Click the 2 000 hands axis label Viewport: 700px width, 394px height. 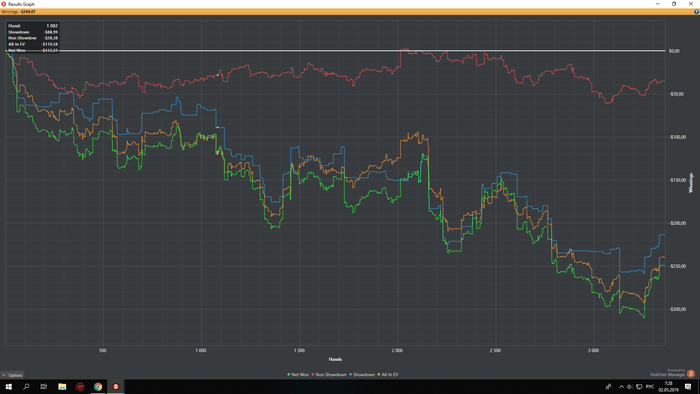(397, 351)
